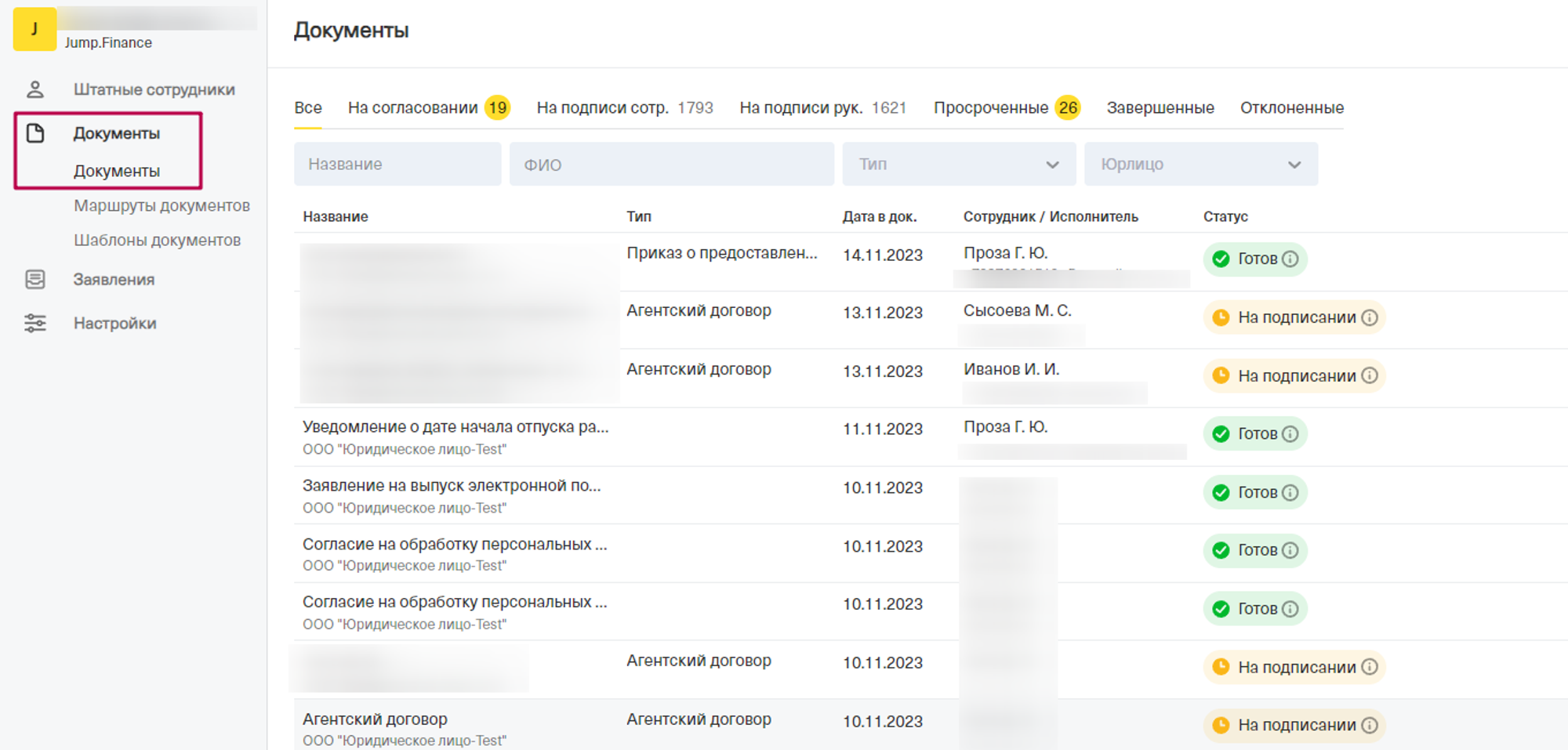This screenshot has height=750, width=1568.
Task: Go to Шаблоны документов submenu
Action: (x=157, y=241)
